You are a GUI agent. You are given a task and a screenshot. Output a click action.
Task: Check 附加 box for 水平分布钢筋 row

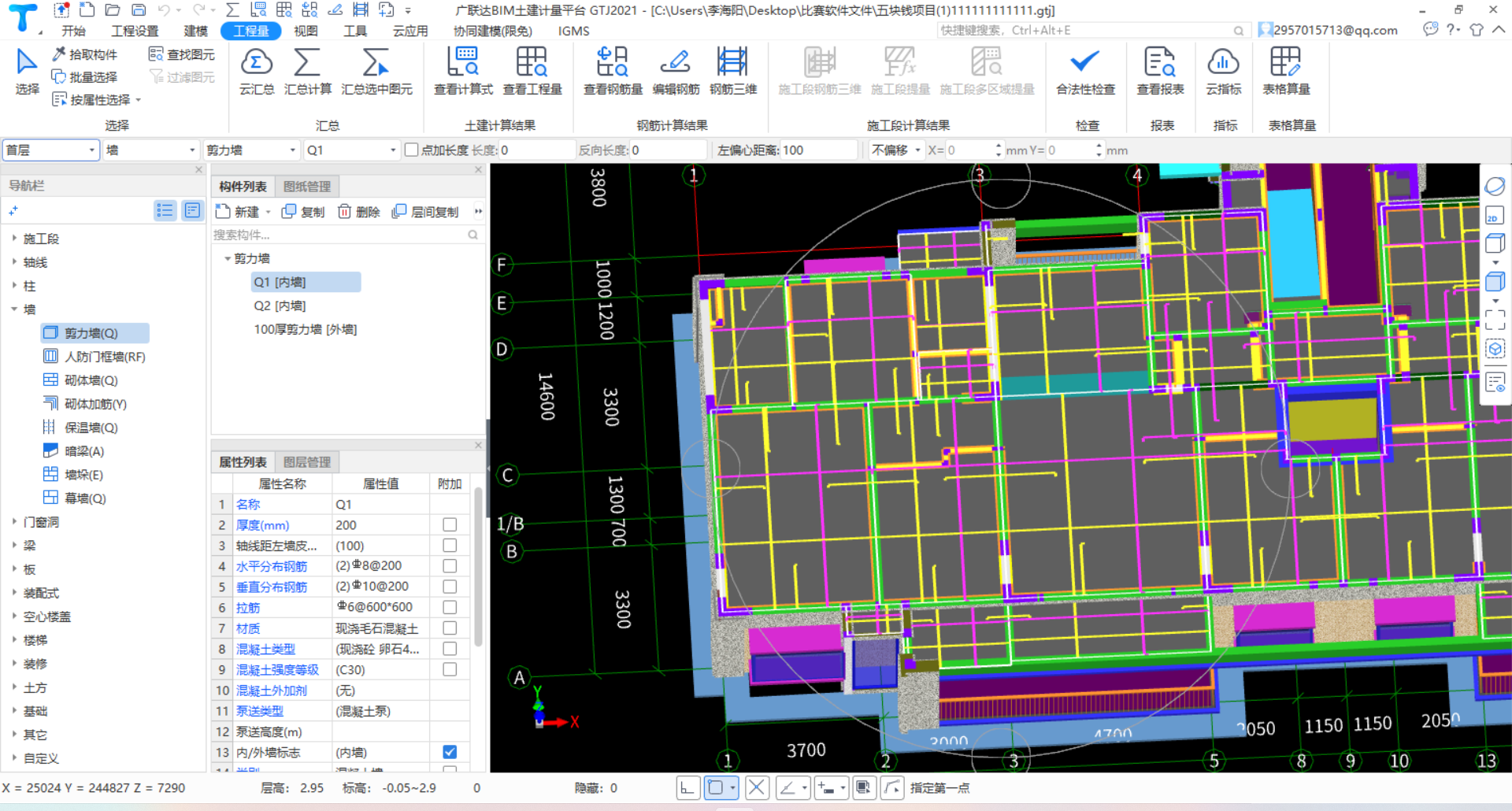point(450,565)
